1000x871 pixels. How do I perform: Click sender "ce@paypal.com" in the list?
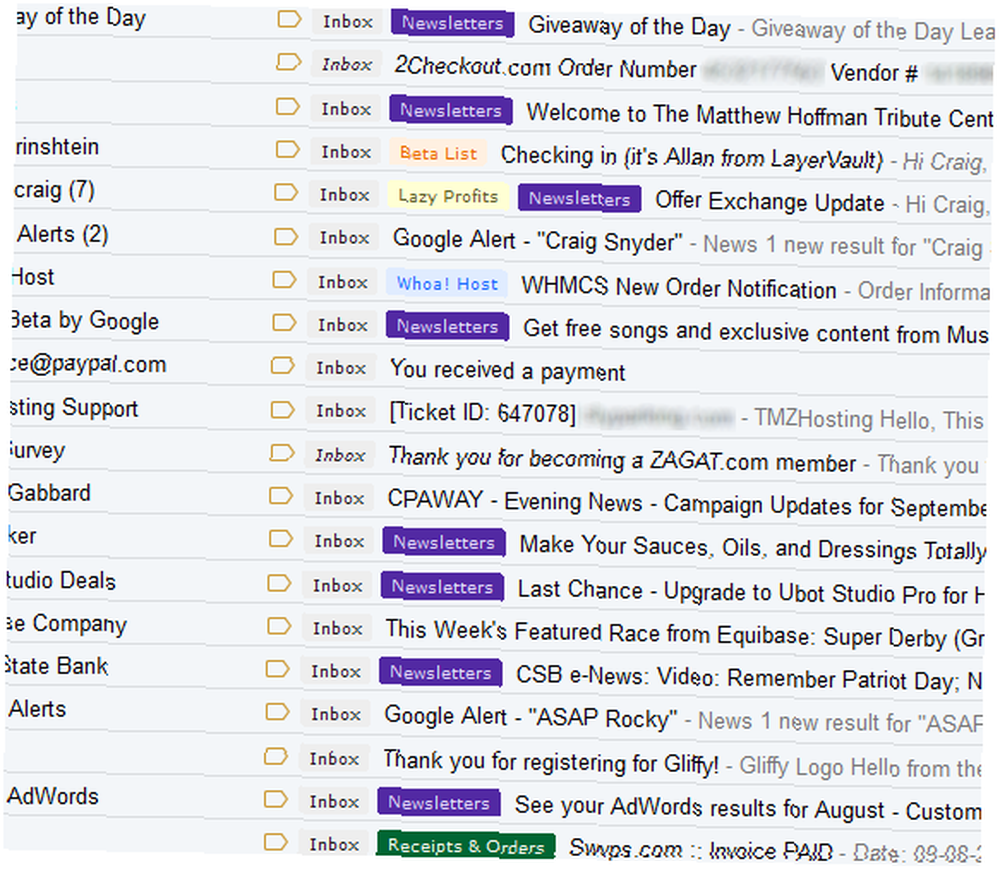click(x=89, y=364)
